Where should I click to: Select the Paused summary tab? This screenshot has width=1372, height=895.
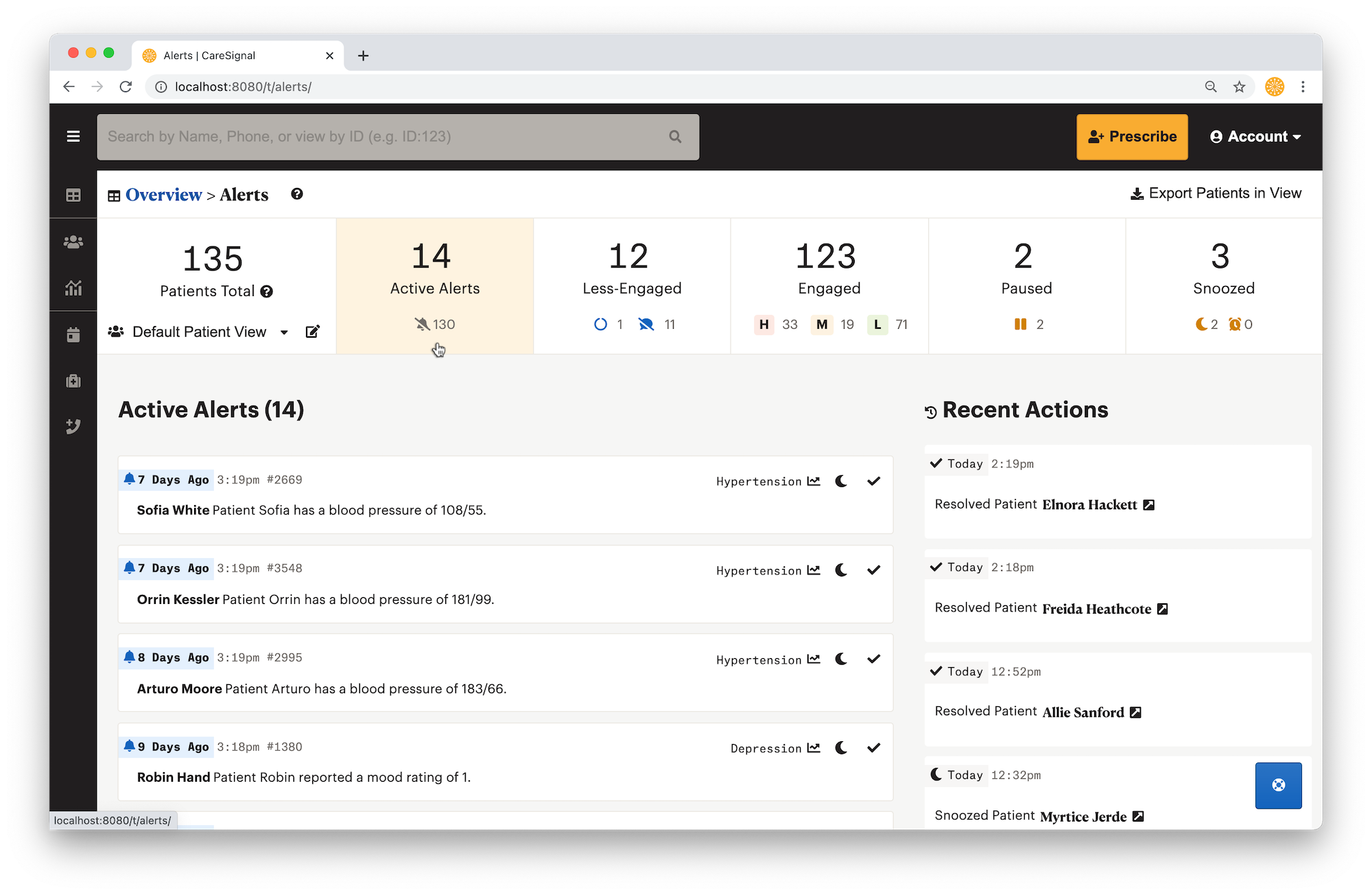click(1027, 286)
